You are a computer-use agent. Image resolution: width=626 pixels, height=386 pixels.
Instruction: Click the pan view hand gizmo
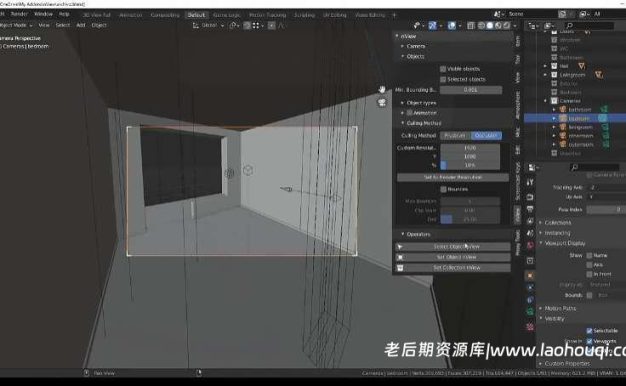[382, 89]
